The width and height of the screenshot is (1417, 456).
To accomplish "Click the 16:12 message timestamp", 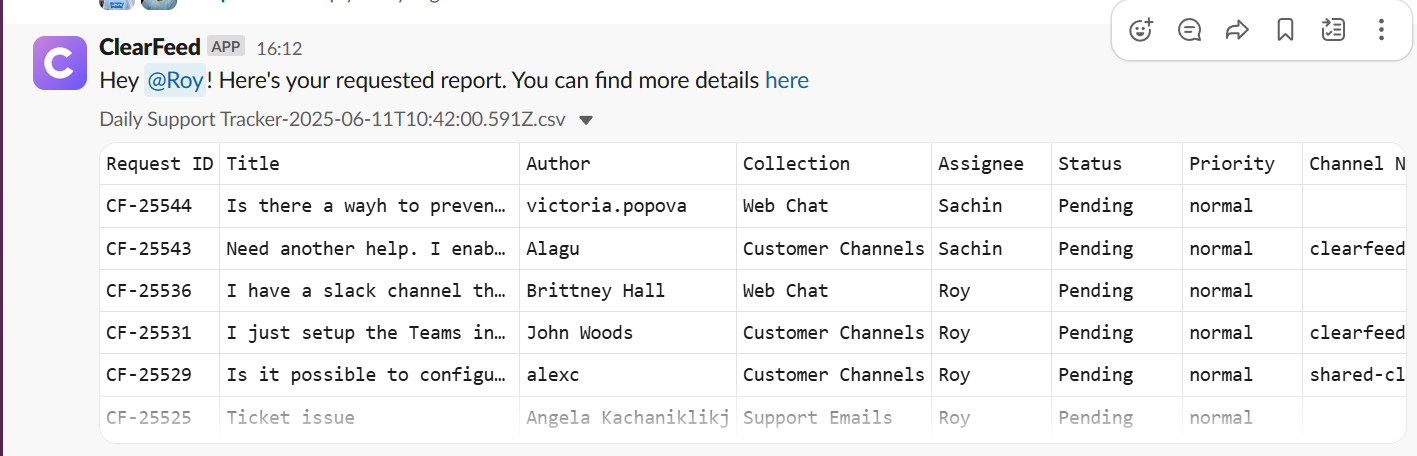I will coord(279,48).
